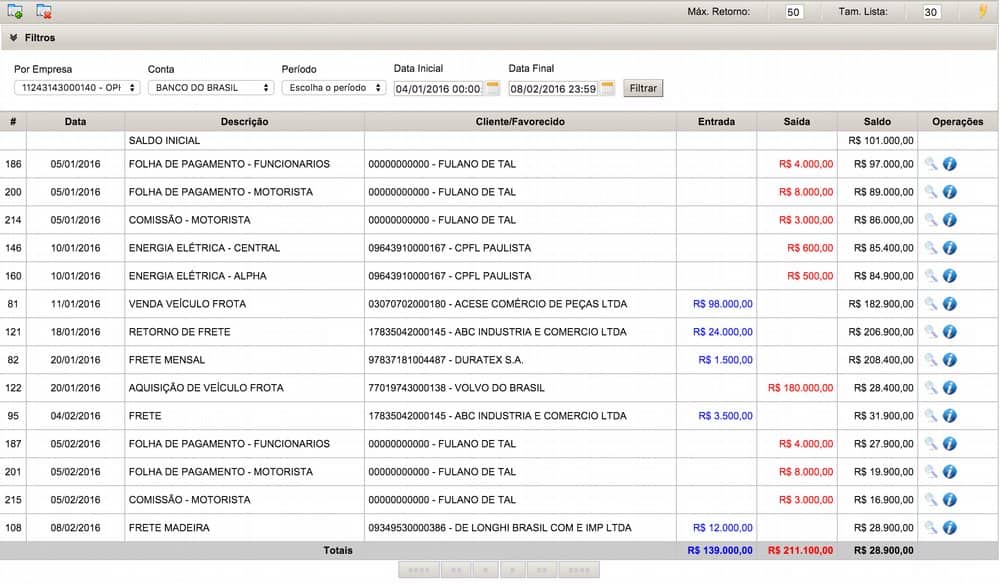Show info for ENERGIA ELÉTRICA - CENTRAL row
The height and width of the screenshot is (584, 1000).
coord(950,248)
